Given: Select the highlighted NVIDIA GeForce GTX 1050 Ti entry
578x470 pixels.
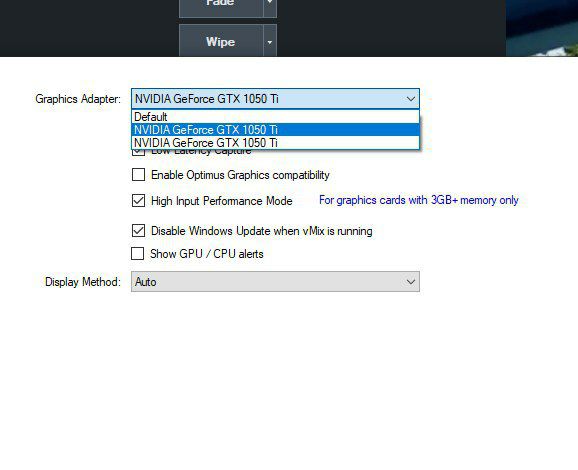Looking at the screenshot, I should [x=275, y=130].
